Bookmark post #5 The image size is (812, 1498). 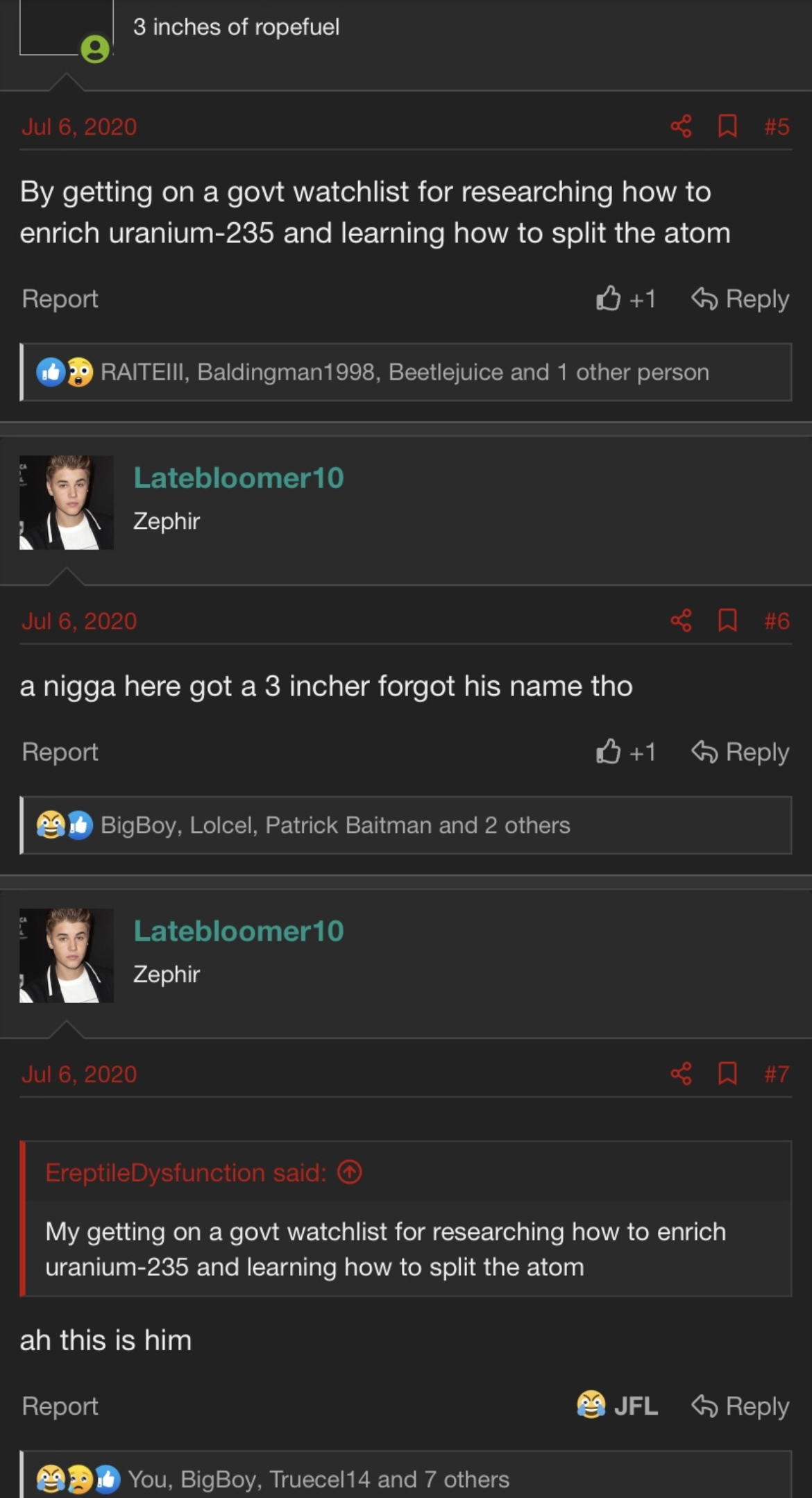click(x=727, y=126)
